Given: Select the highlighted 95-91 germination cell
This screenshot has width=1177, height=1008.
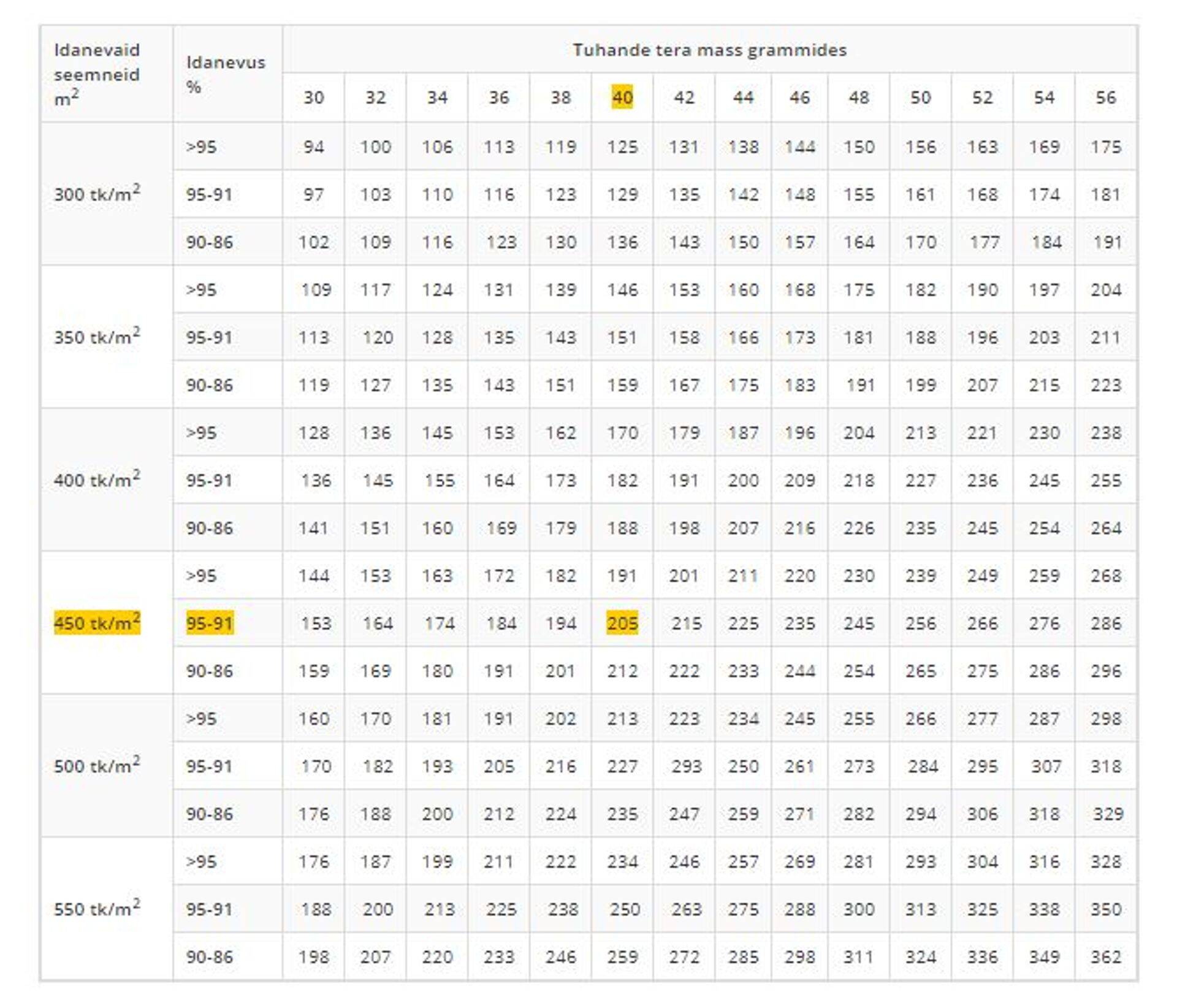Looking at the screenshot, I should pyautogui.click(x=210, y=623).
